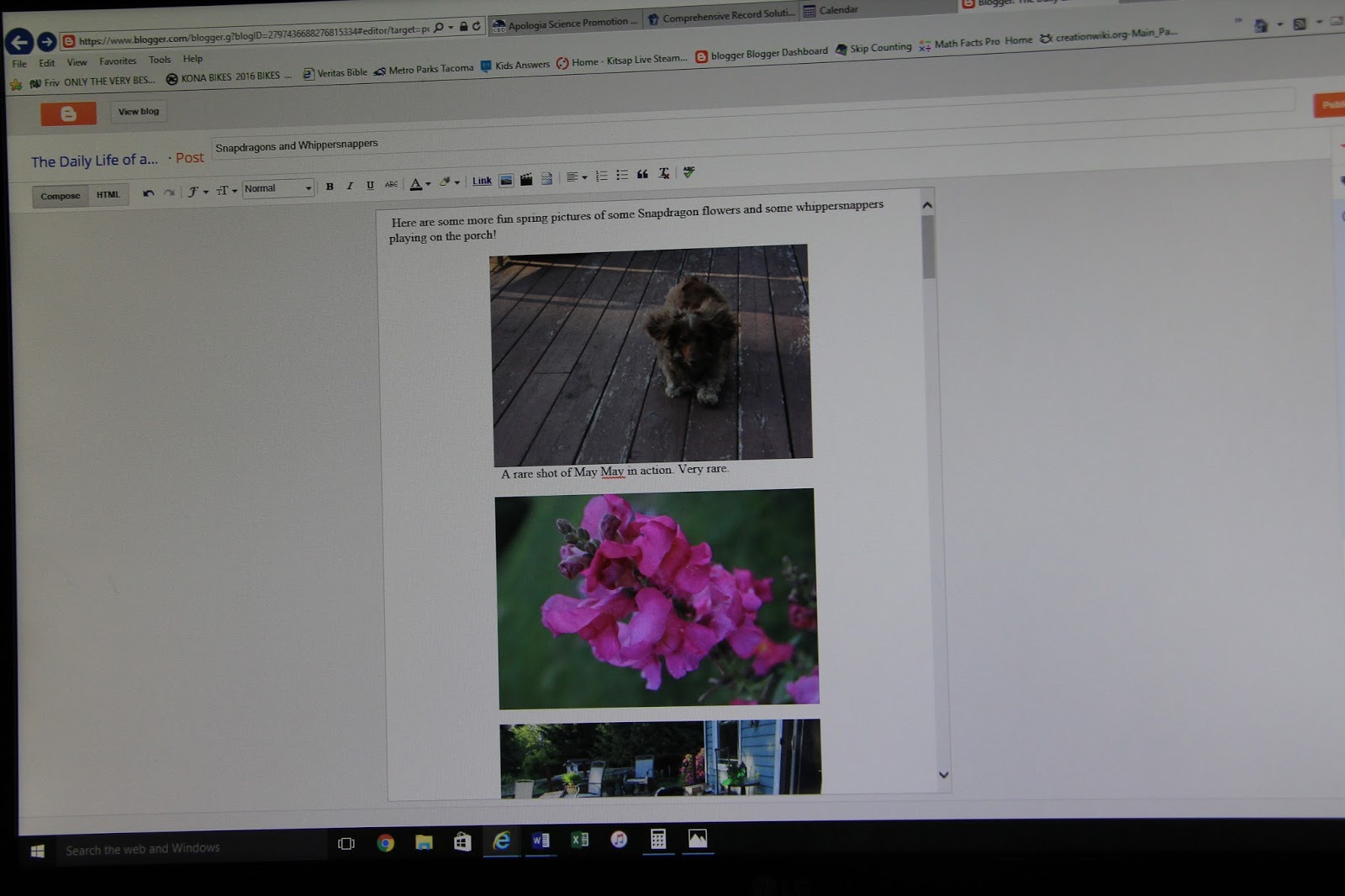Screen dimensions: 1345x896
Task: Open the View menu
Action: click(x=77, y=62)
